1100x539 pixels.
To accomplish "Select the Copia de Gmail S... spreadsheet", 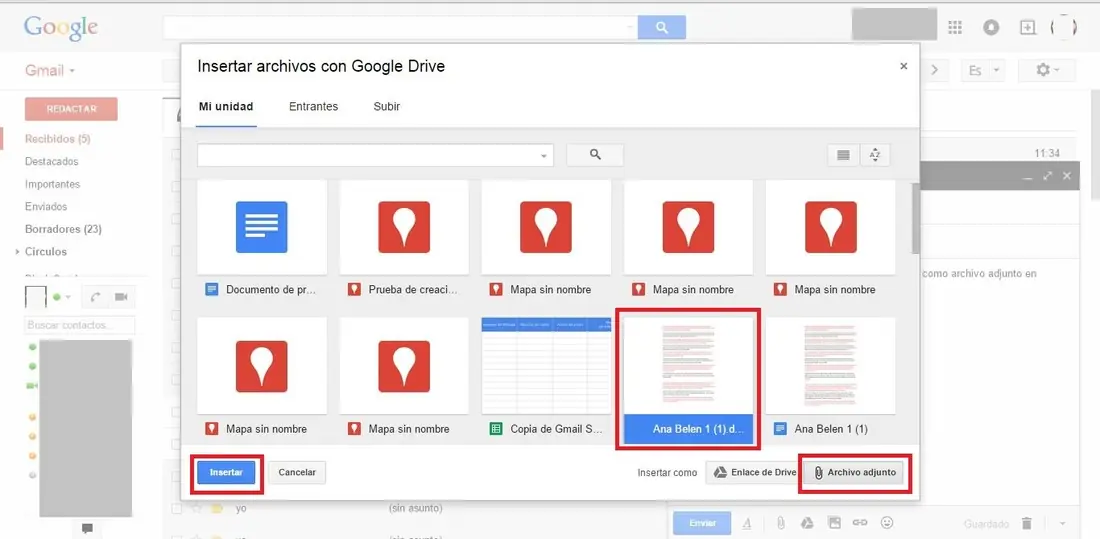I will [546, 378].
